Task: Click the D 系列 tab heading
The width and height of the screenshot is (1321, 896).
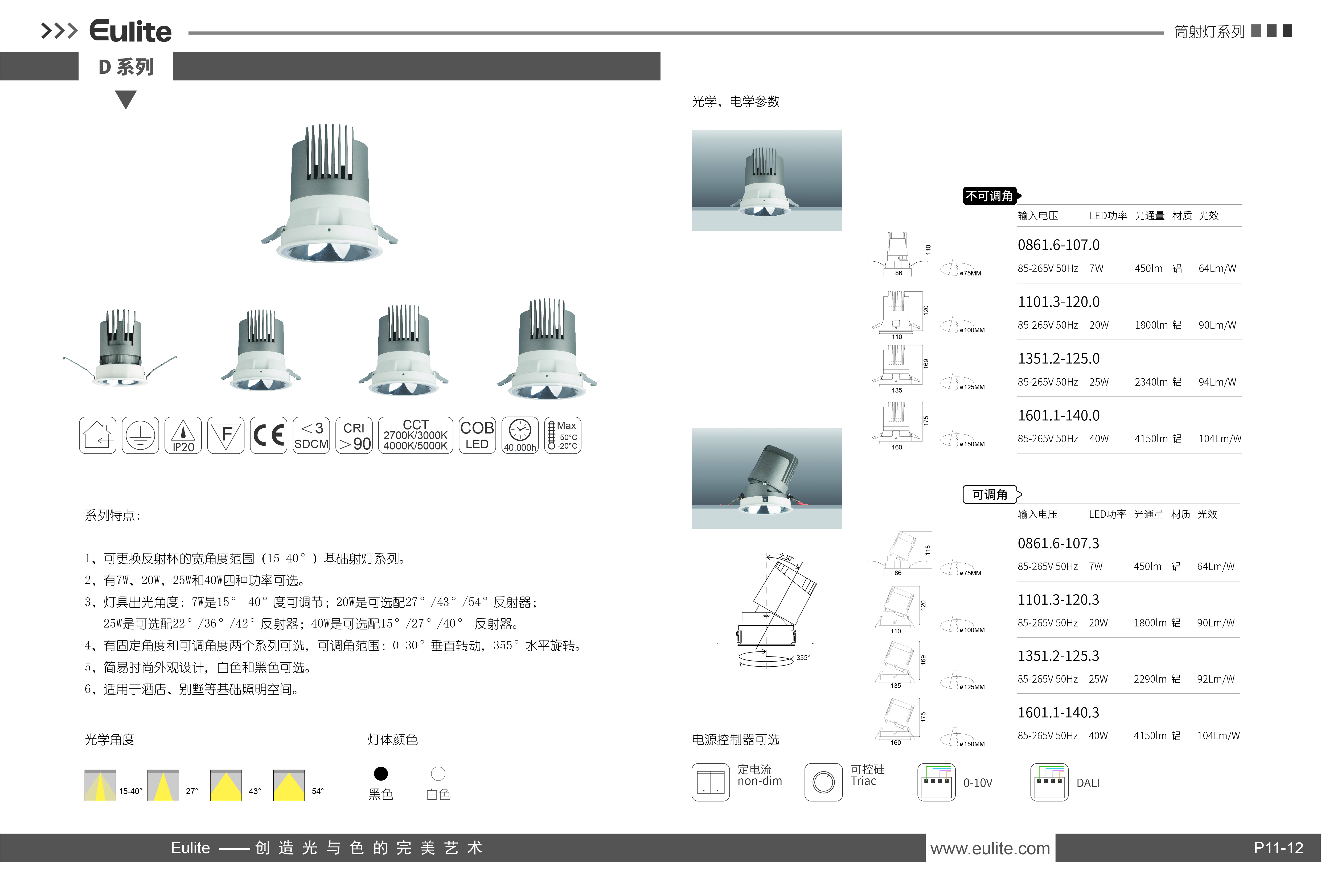Action: pos(126,67)
